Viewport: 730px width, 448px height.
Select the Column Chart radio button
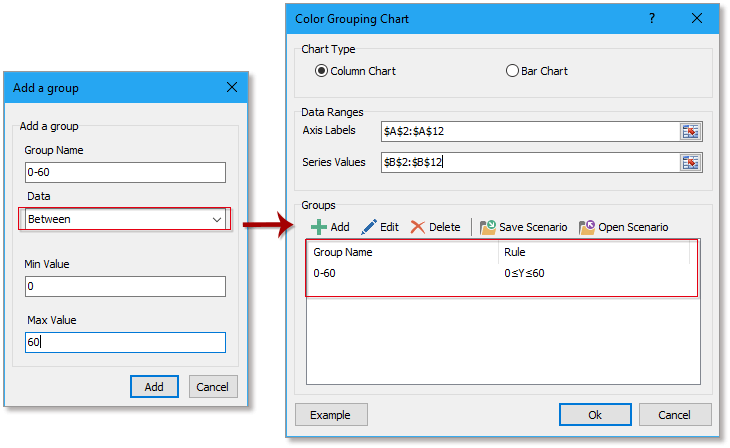(321, 71)
